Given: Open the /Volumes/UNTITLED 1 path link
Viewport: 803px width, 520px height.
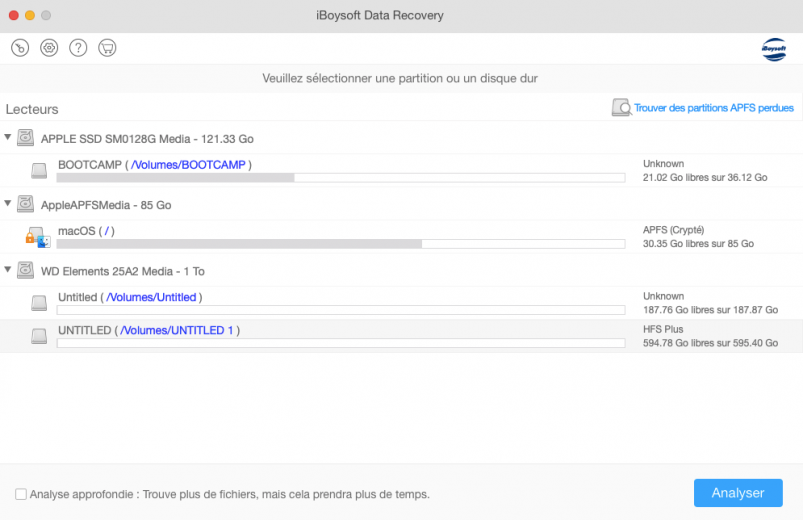Looking at the screenshot, I should [x=177, y=330].
